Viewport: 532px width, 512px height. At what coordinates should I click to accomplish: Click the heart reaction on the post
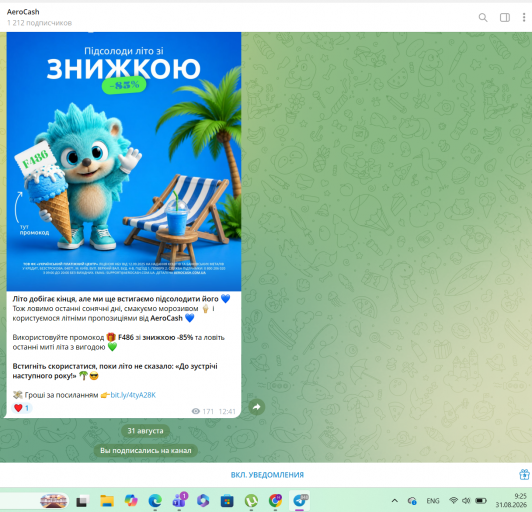(22, 408)
